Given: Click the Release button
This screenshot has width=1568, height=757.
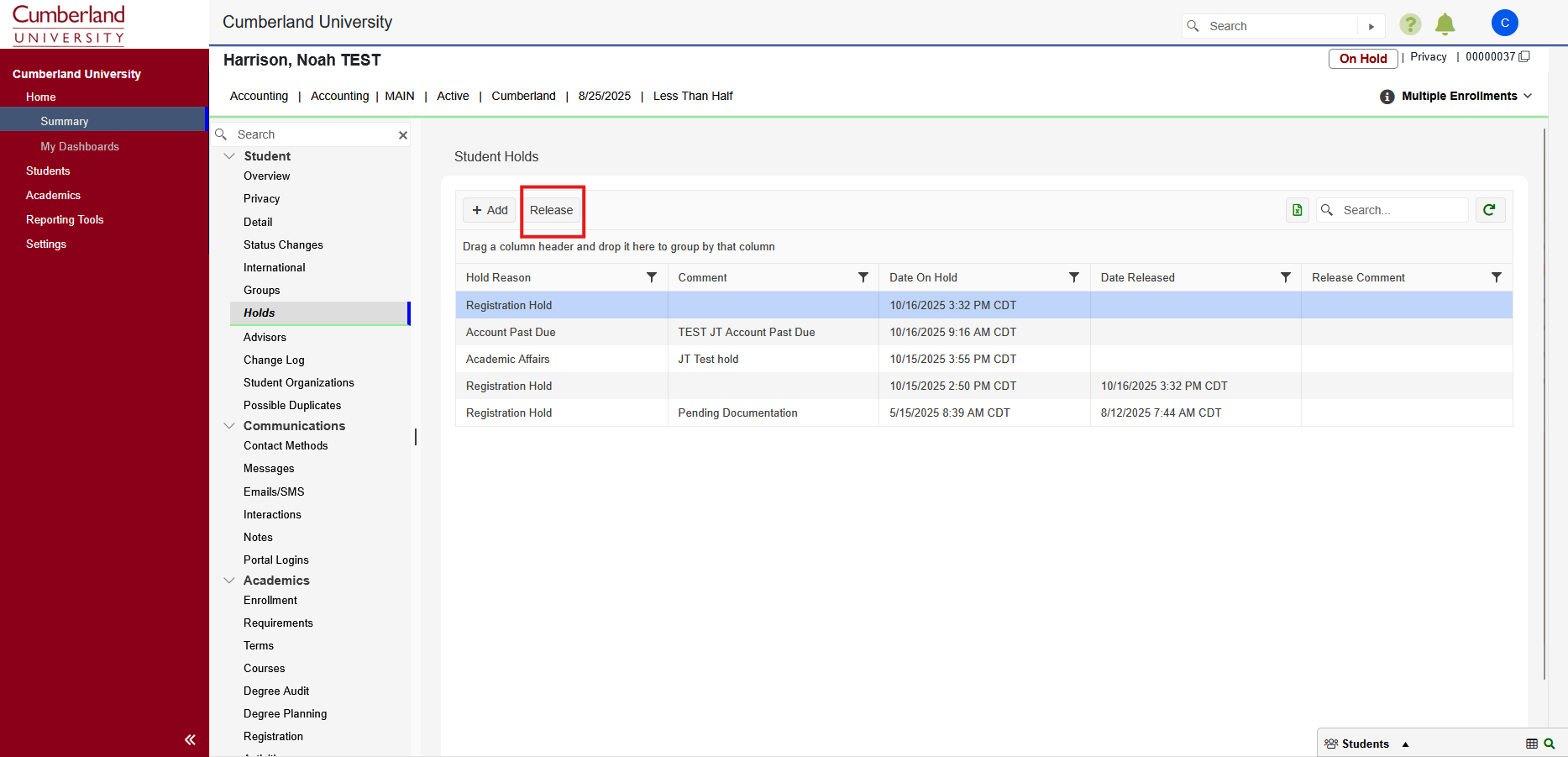Looking at the screenshot, I should [x=551, y=210].
